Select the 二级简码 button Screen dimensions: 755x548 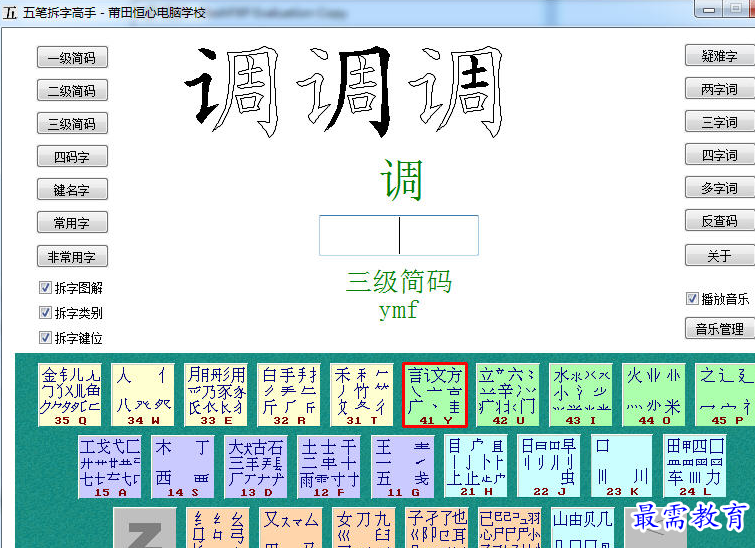point(72,91)
